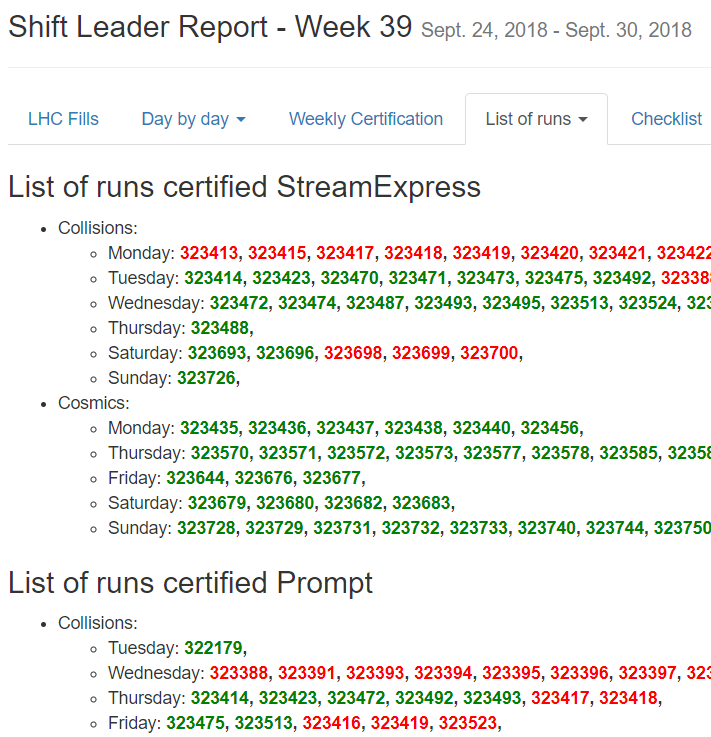Click run 323744 in Cosmics Sunday

(614, 528)
